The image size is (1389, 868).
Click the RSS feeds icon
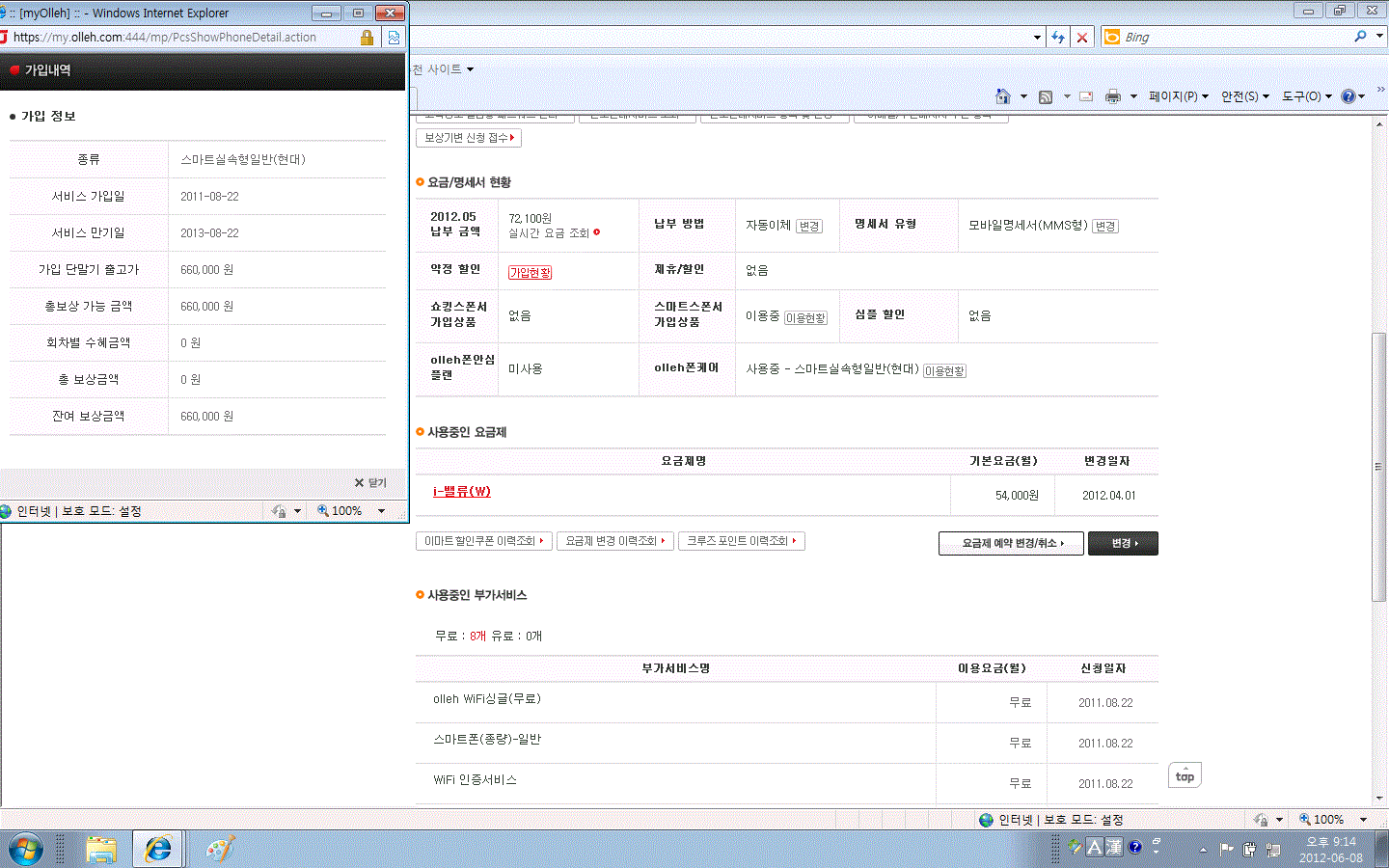[x=1046, y=96]
